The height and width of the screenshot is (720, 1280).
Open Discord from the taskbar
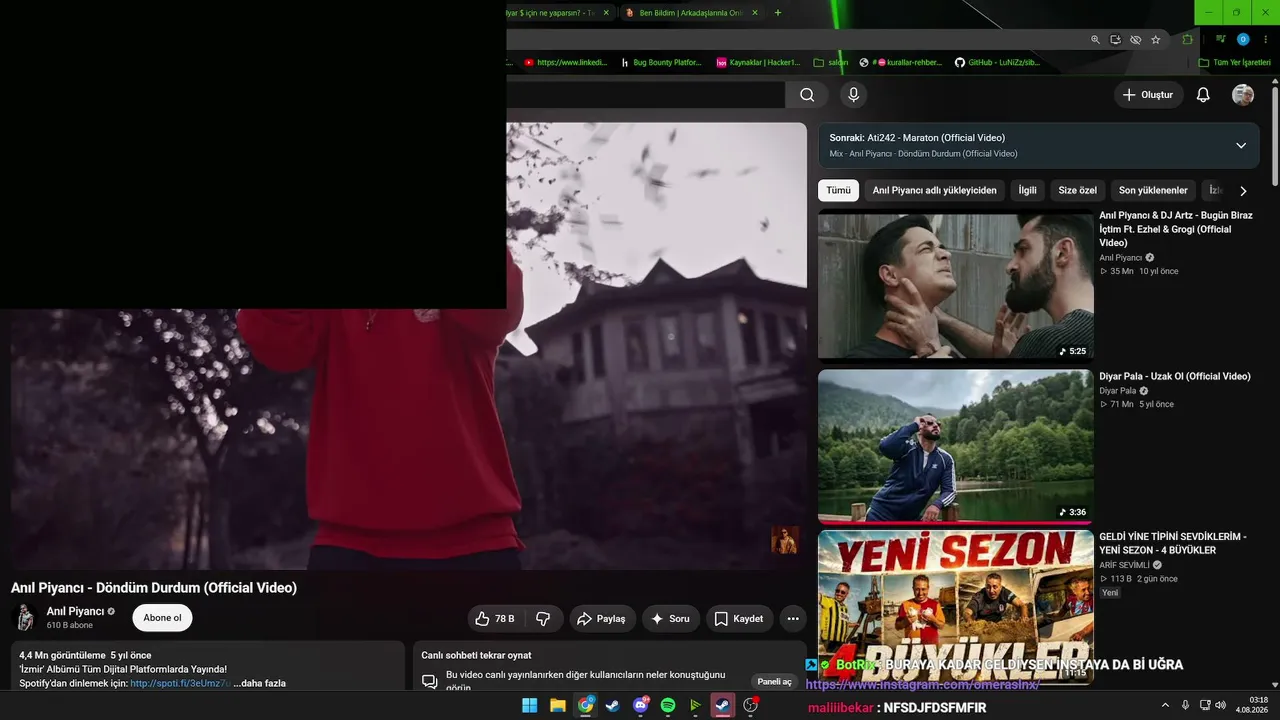pos(640,706)
